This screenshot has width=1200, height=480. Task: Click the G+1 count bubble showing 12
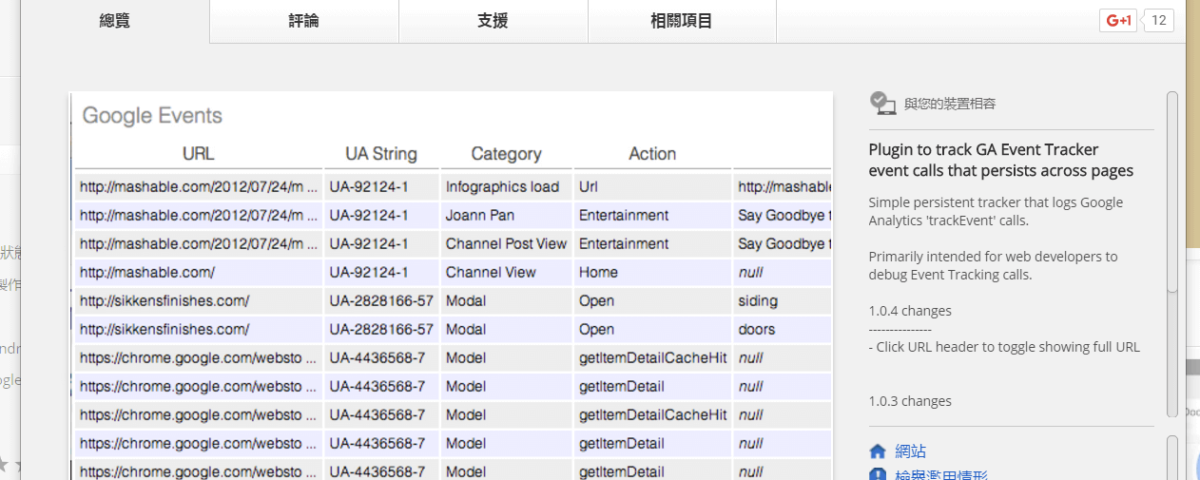[x=1158, y=20]
